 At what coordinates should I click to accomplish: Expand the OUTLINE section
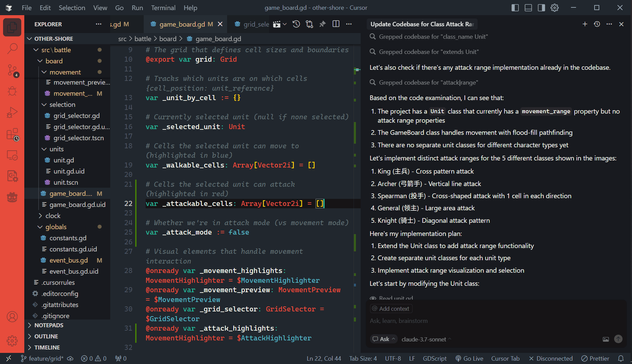coord(46,336)
